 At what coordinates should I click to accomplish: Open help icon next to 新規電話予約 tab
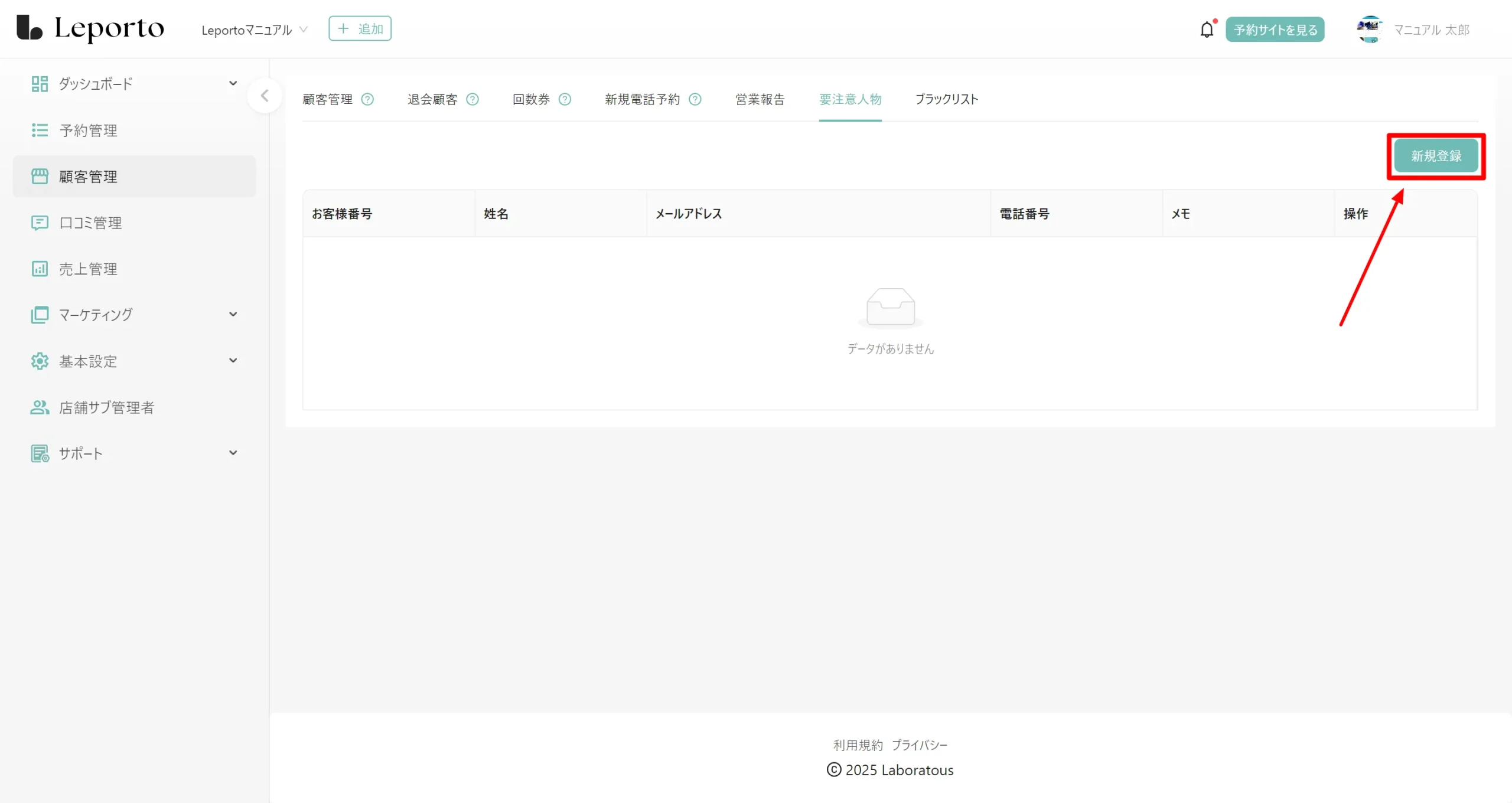(695, 99)
